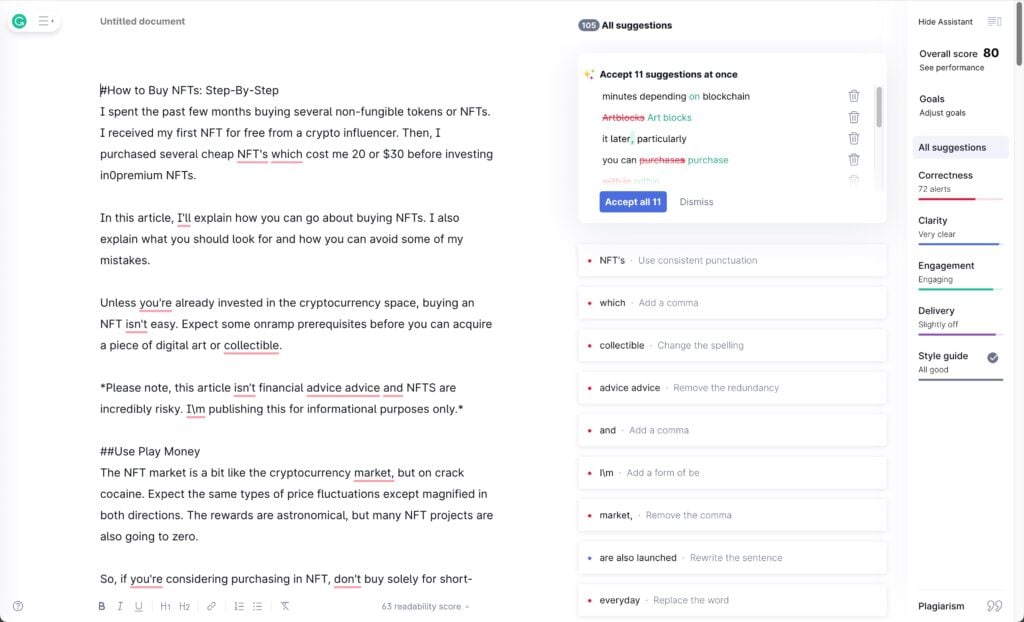Click the Accept all 11 button
1024x622 pixels.
pos(633,202)
